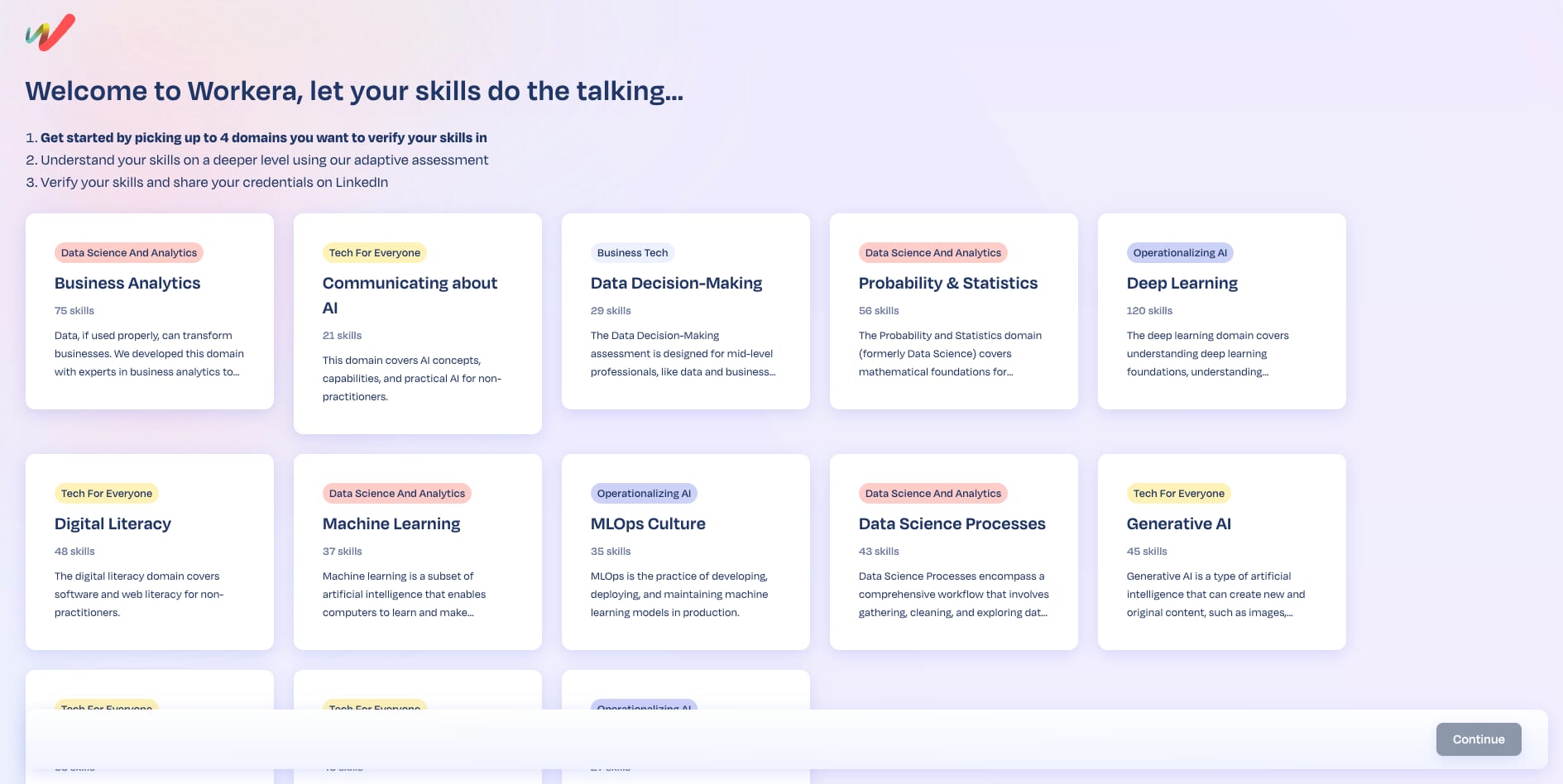
Task: Pick the MLOps Culture domain card
Action: coord(686,552)
